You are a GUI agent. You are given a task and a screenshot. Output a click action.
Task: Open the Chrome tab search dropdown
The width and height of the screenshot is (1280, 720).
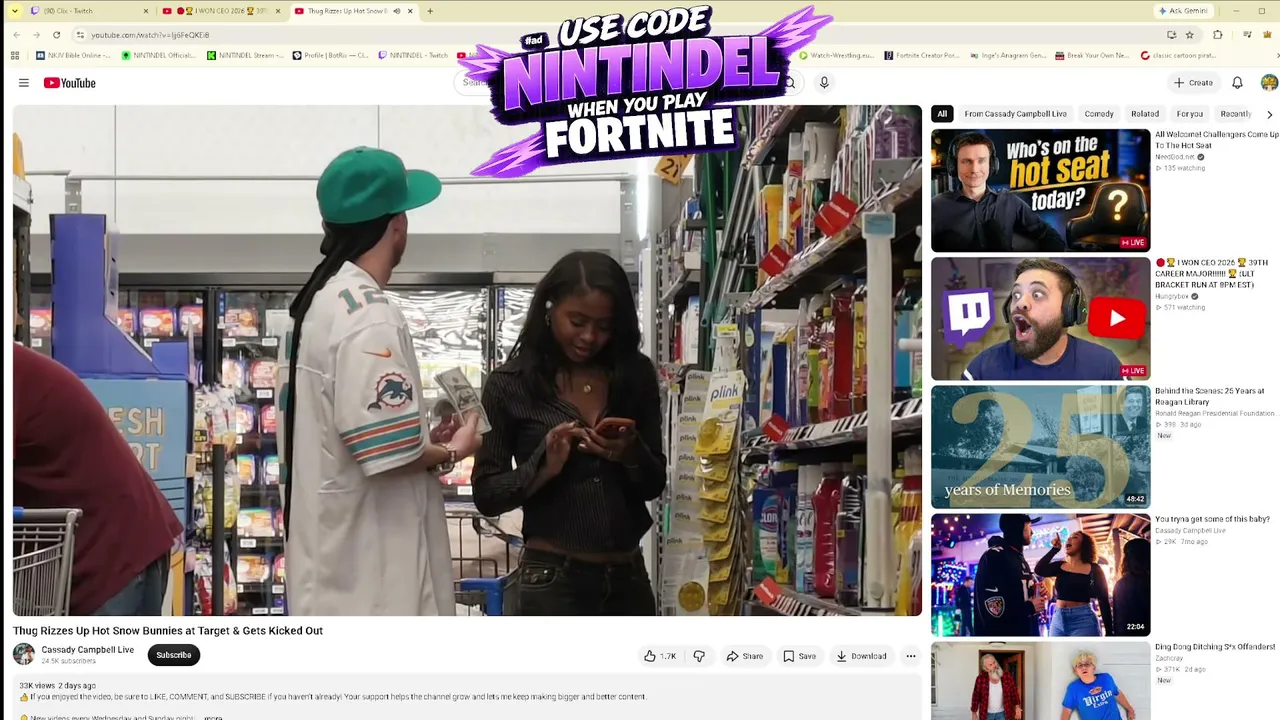(x=15, y=11)
